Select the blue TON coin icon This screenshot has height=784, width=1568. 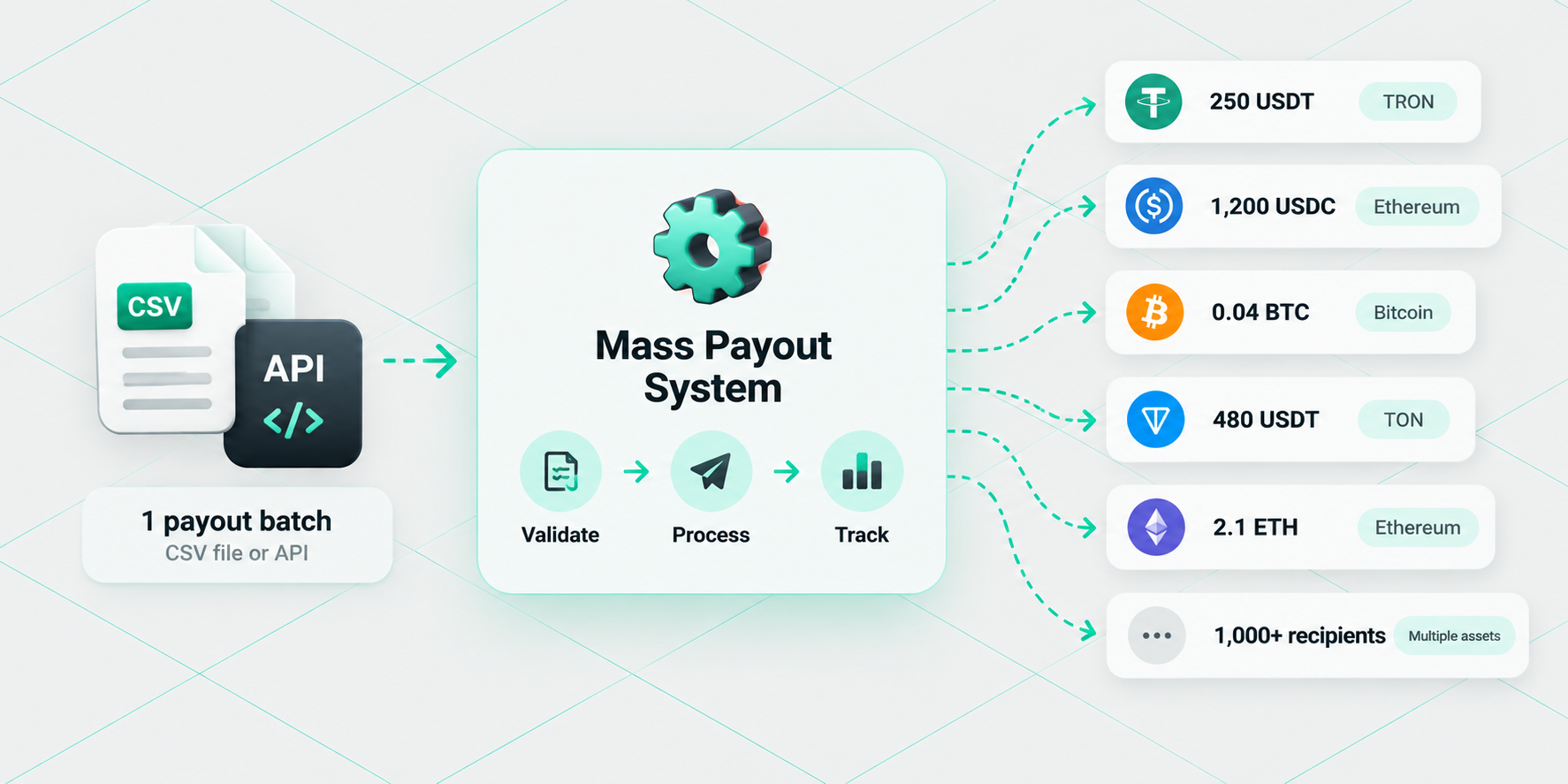[x=1155, y=419]
